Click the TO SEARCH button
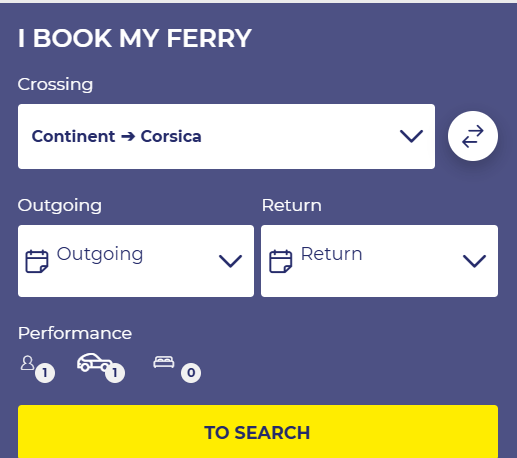 (258, 431)
